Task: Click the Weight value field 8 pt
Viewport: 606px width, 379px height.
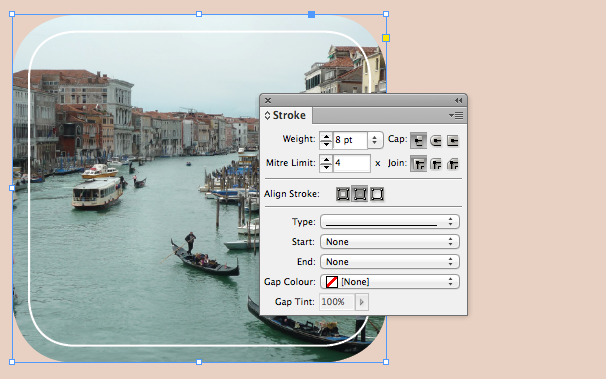Action: (350, 140)
